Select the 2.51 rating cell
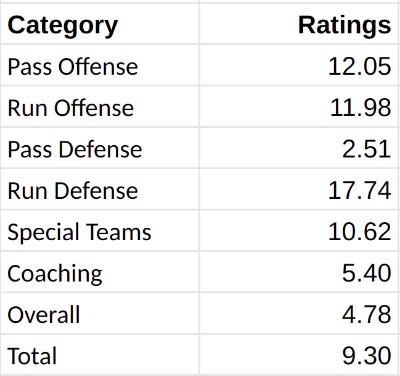Image resolution: width=400 pixels, height=376 pixels. [x=299, y=148]
